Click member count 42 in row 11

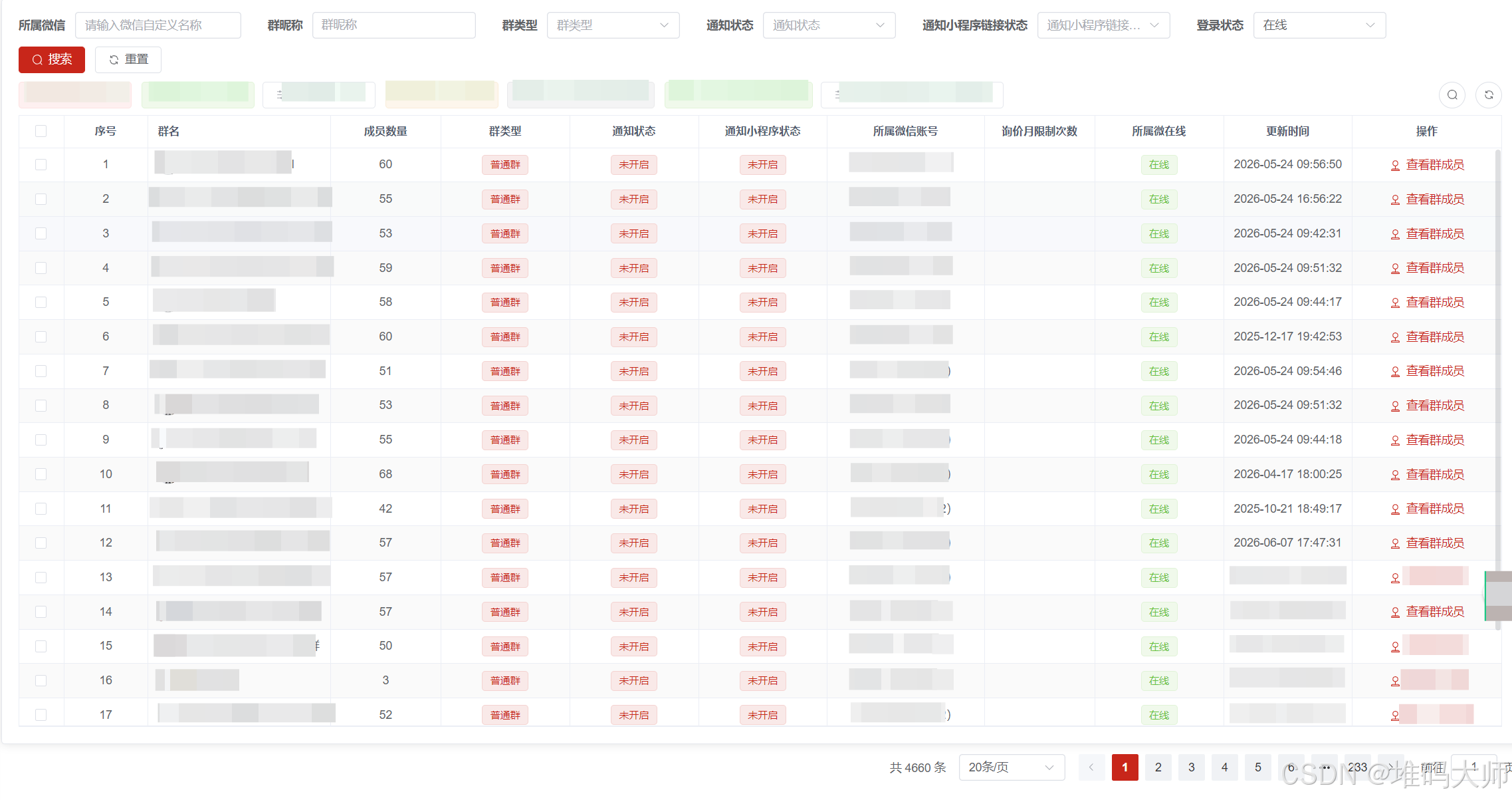385,509
